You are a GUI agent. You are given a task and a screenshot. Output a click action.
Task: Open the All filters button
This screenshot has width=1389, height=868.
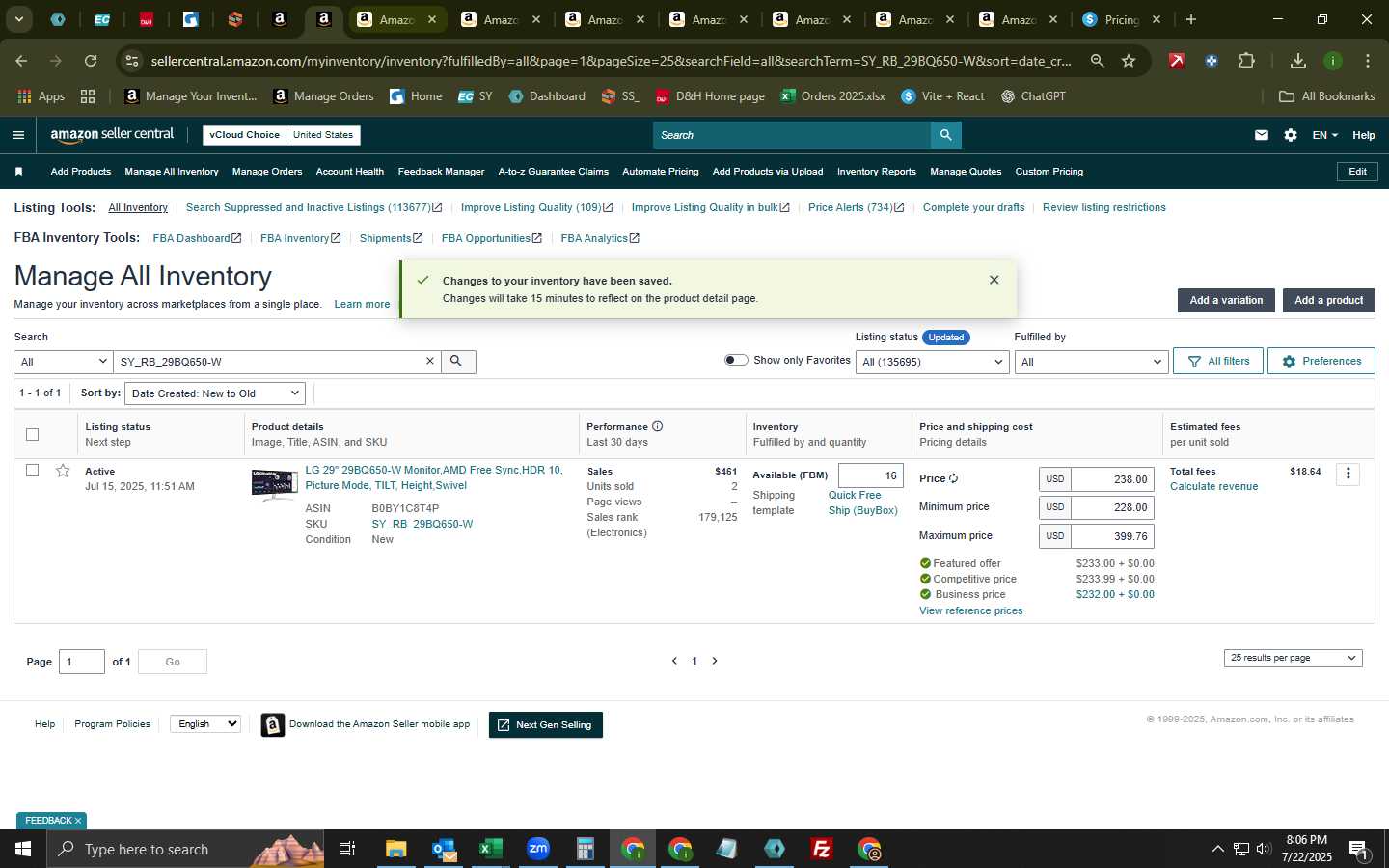[1218, 361]
